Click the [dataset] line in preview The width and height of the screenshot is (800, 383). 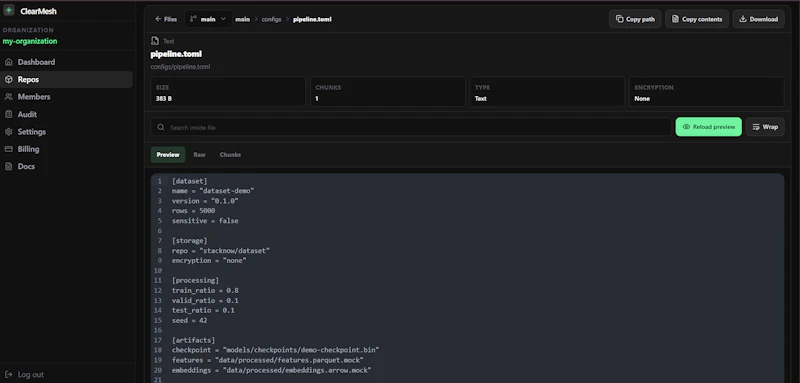pyautogui.click(x=190, y=181)
